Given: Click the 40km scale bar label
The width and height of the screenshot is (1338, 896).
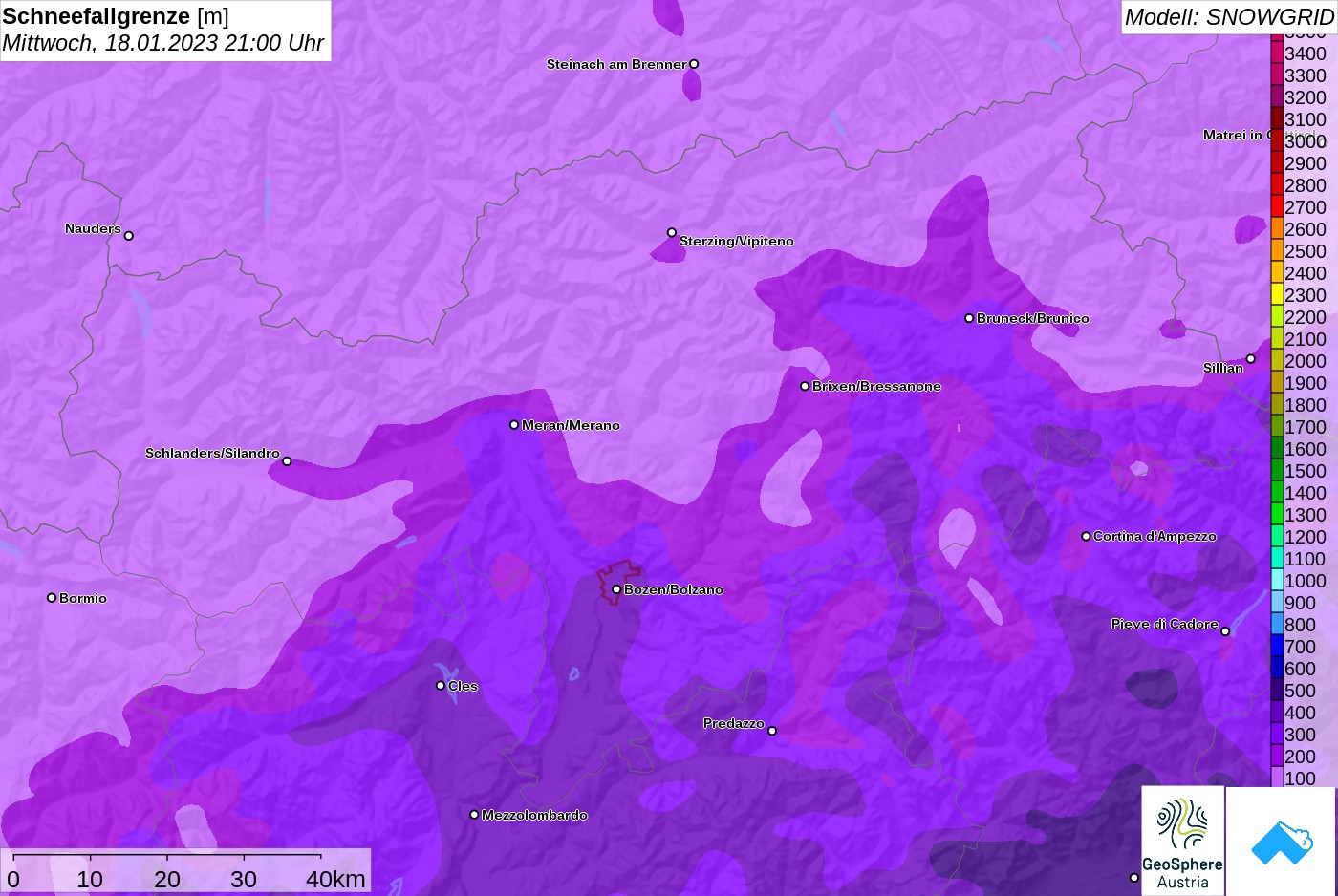Looking at the screenshot, I should point(335,879).
